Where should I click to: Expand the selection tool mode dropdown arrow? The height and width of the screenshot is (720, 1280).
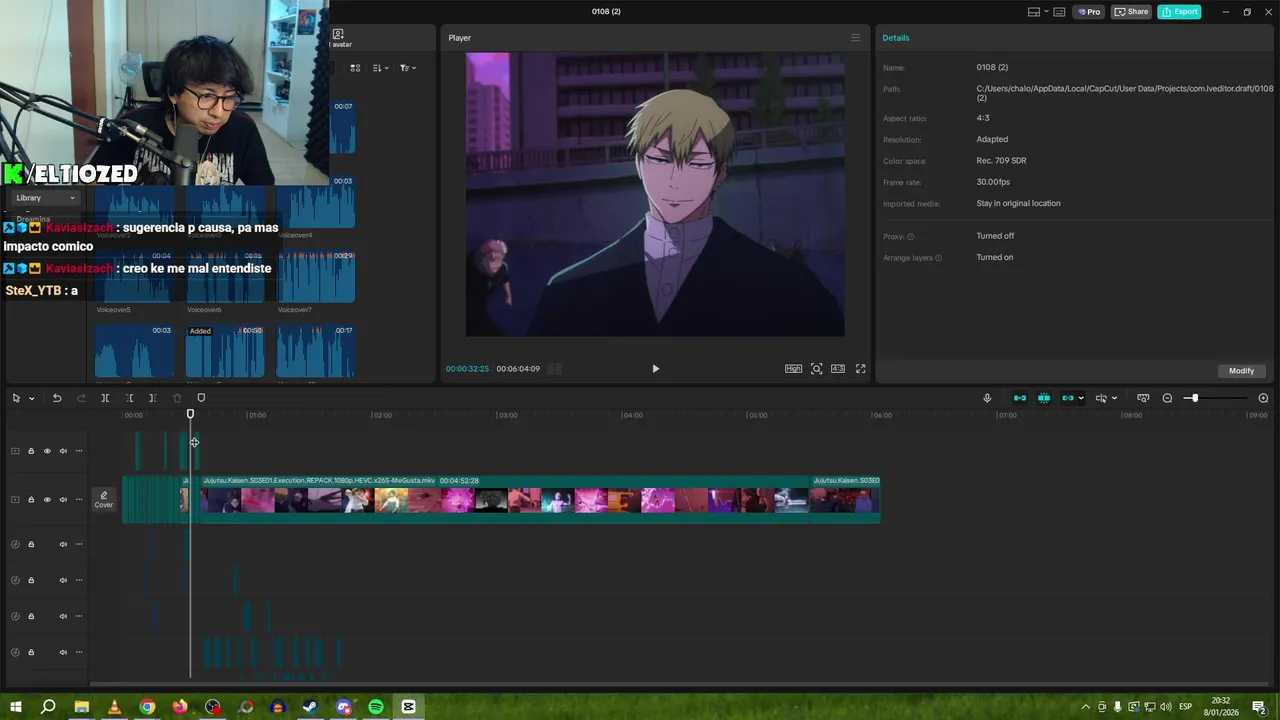tap(31, 398)
